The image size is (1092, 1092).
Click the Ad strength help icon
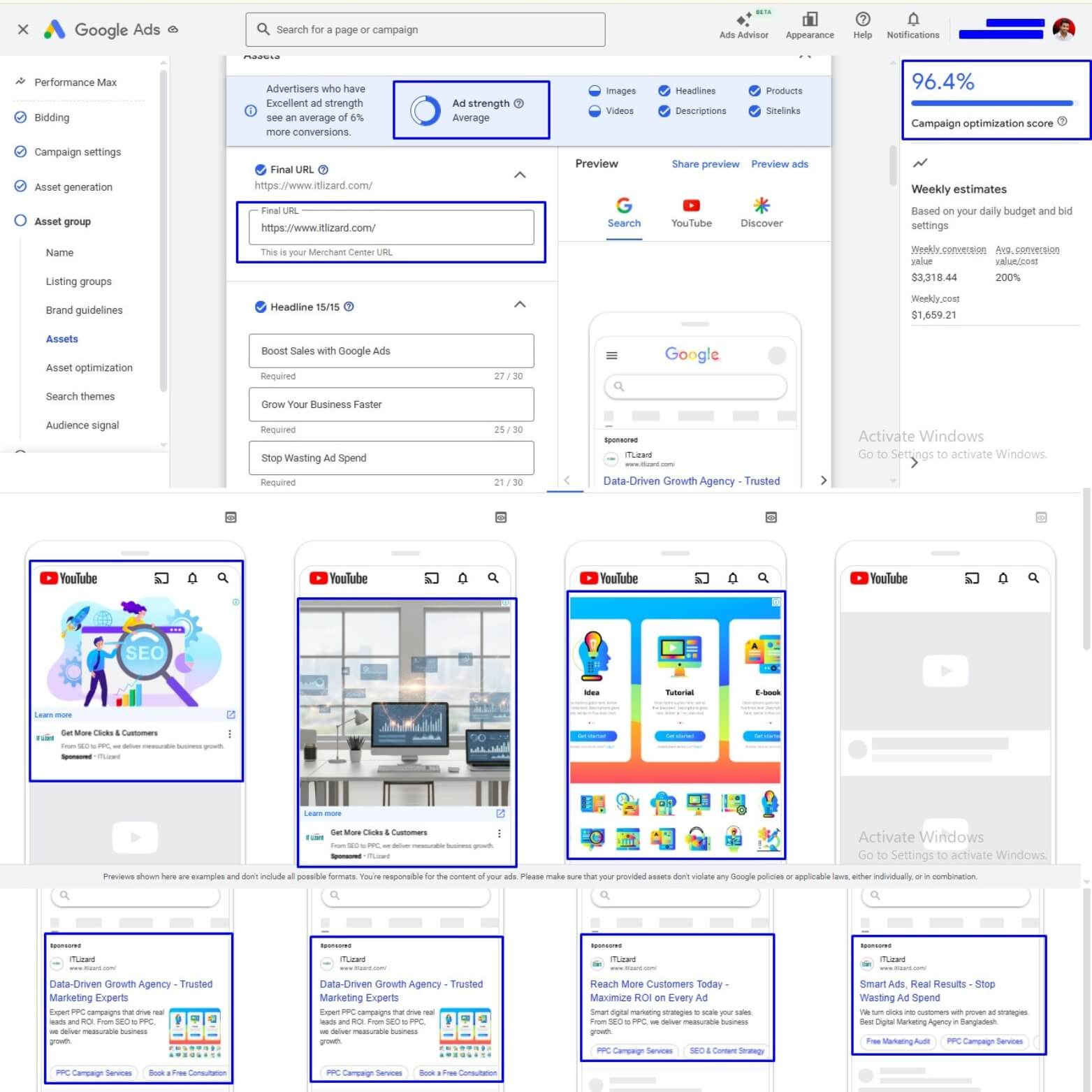(x=518, y=103)
